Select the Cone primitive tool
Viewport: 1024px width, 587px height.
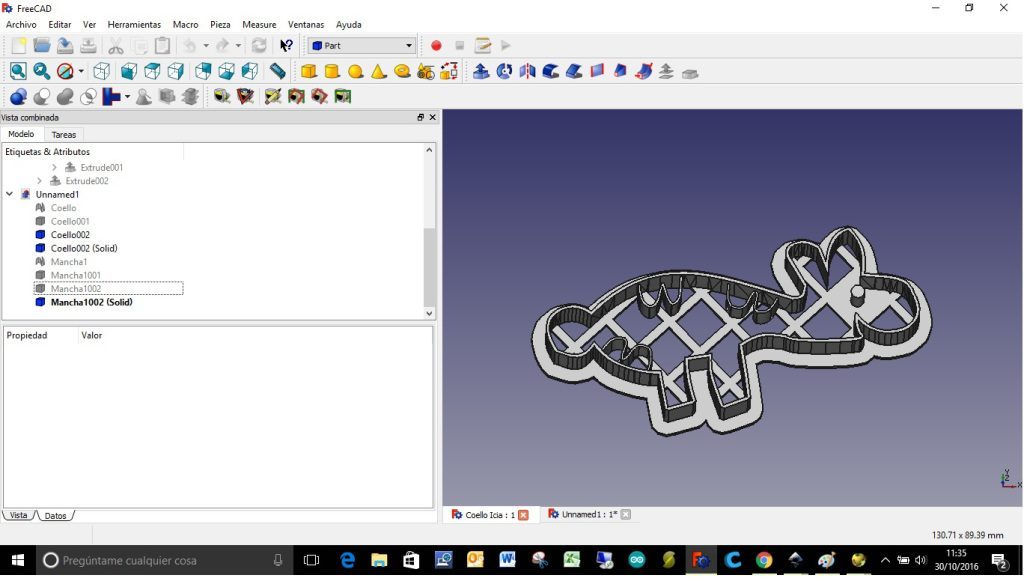click(x=378, y=70)
